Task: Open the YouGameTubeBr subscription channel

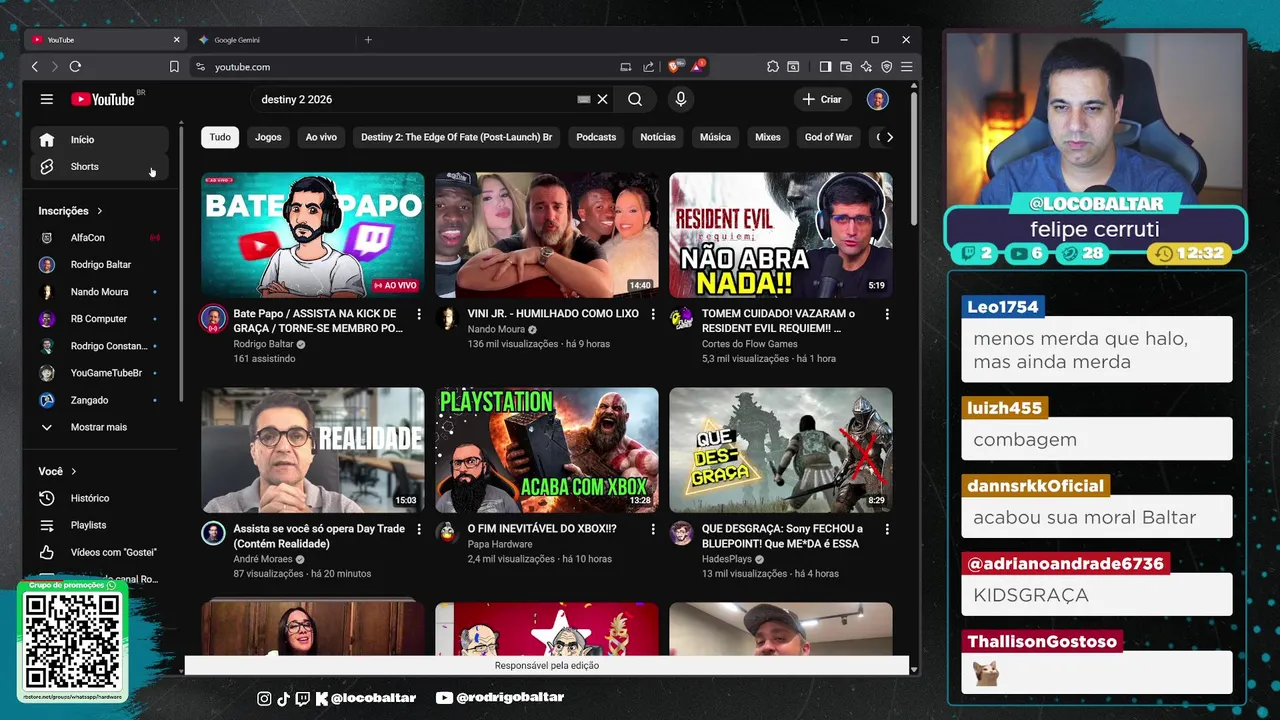Action: 99,373
